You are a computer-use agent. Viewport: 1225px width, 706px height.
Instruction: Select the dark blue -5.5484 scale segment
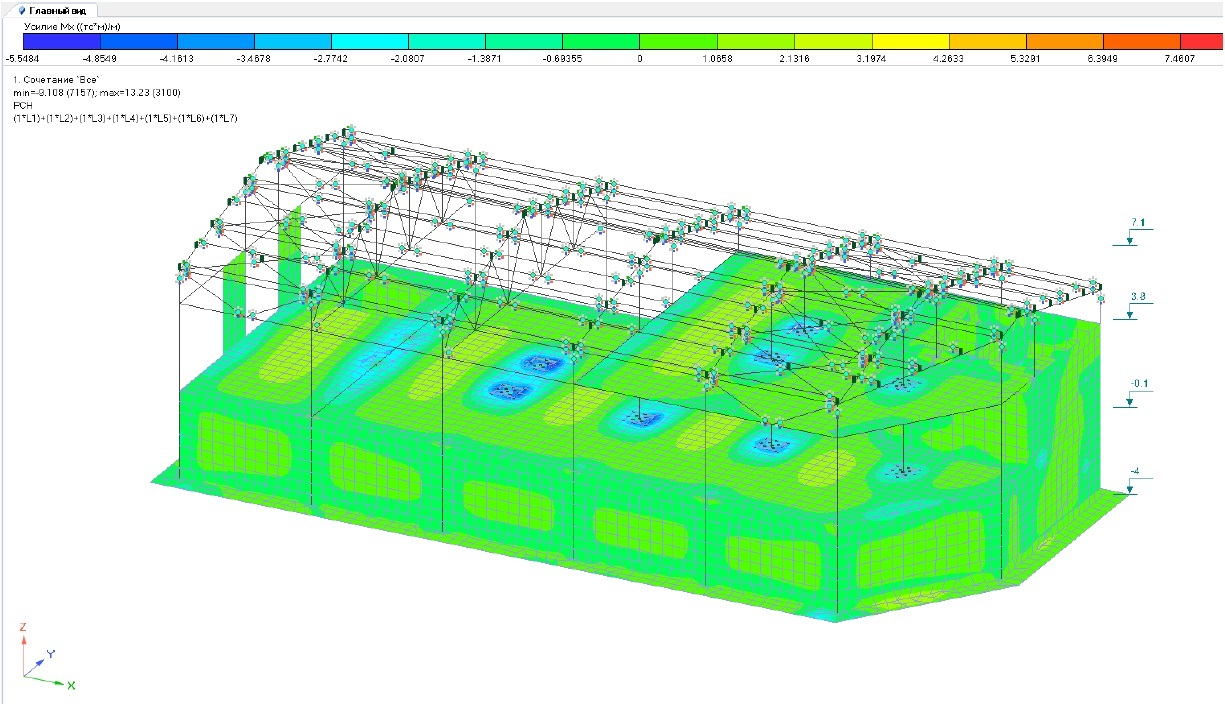click(62, 41)
